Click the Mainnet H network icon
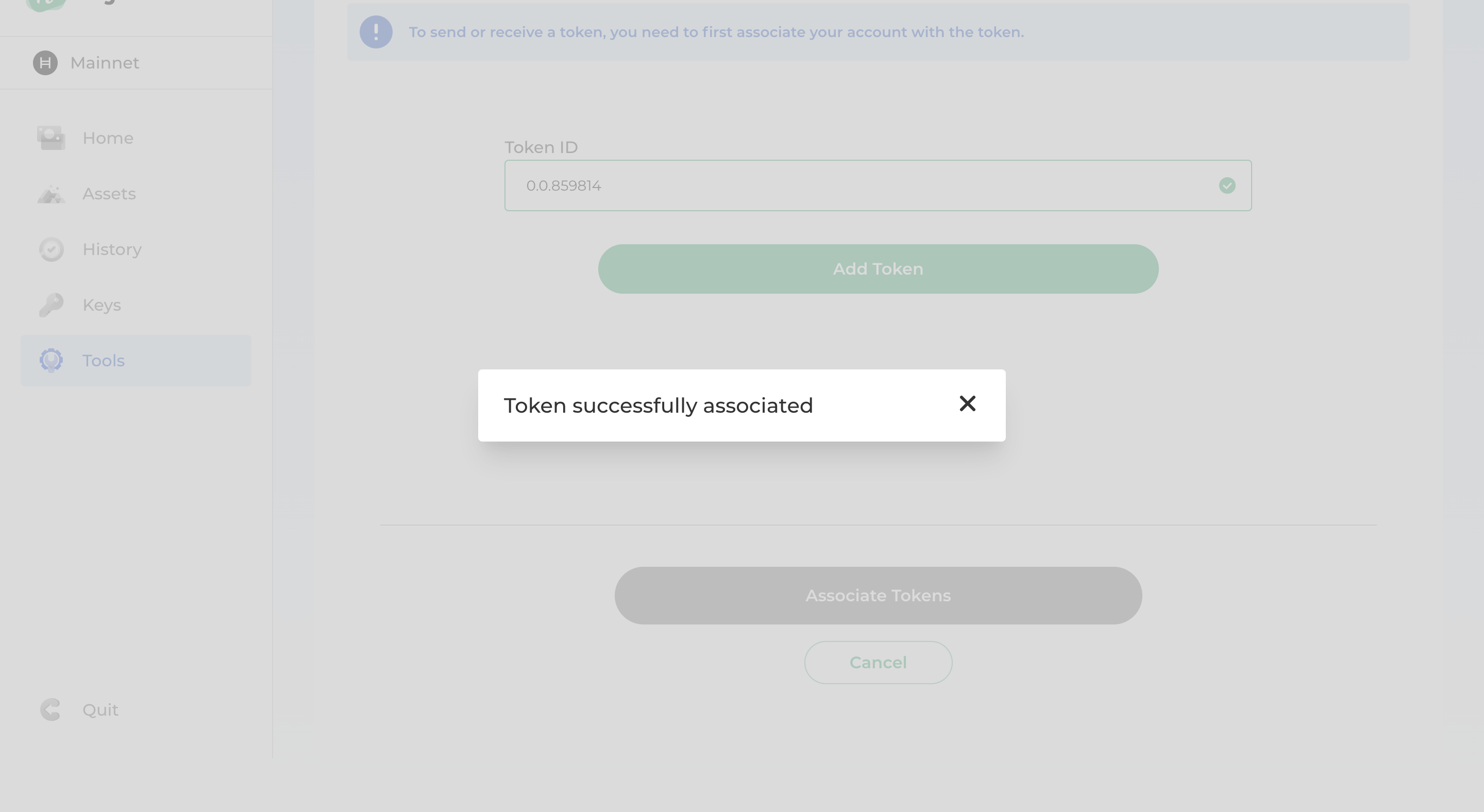The height and width of the screenshot is (812, 1484). click(45, 63)
